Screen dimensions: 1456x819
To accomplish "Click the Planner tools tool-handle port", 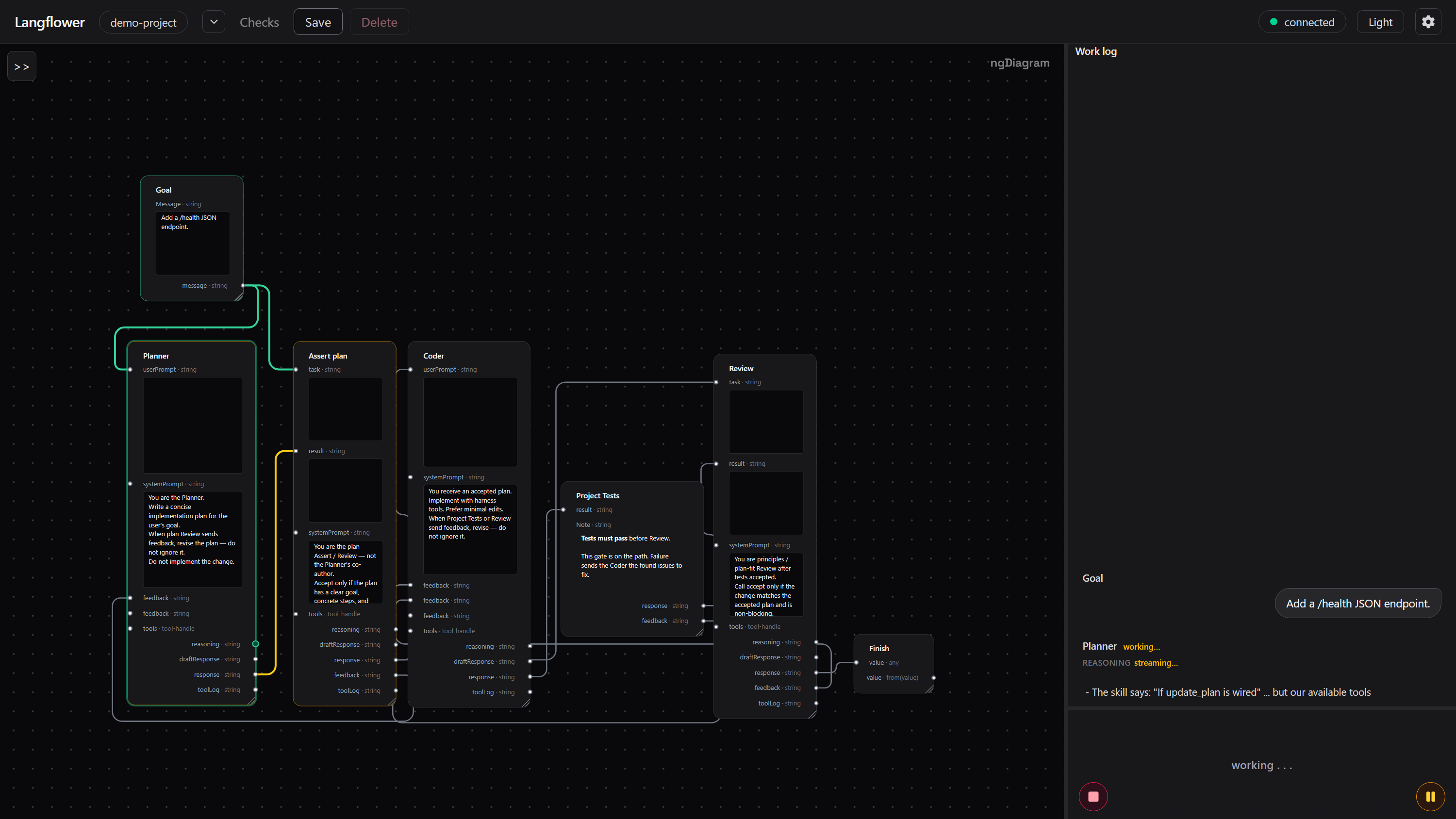I will coord(130,628).
